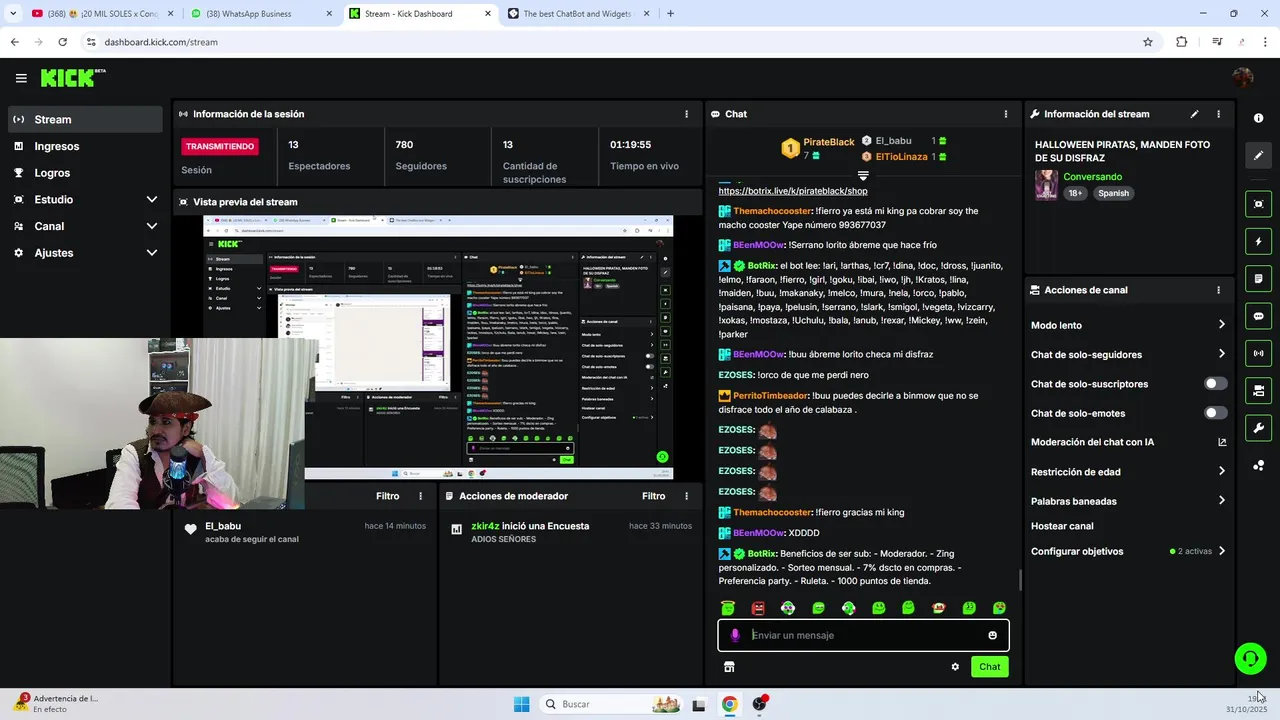The width and height of the screenshot is (1280, 720).
Task: Click the document note icon in right sidebar
Action: pyautogui.click(x=1258, y=279)
